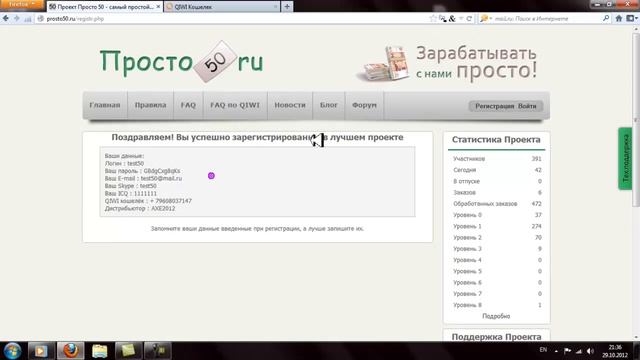The image size is (640, 360).
Task: Go to the Новости page
Action: coord(290,105)
